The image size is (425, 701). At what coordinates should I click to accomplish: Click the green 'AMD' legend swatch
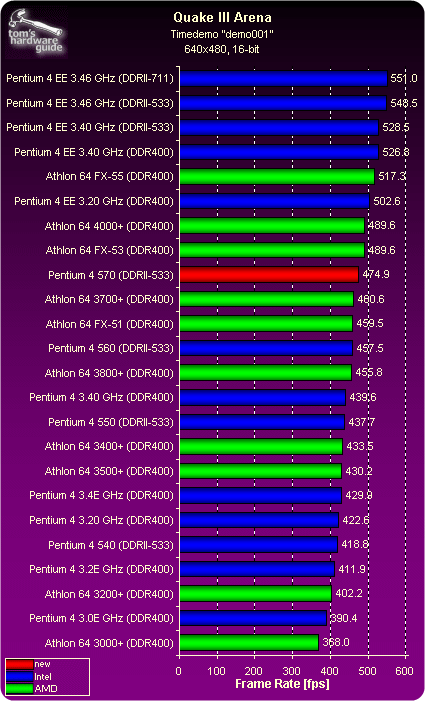19,688
